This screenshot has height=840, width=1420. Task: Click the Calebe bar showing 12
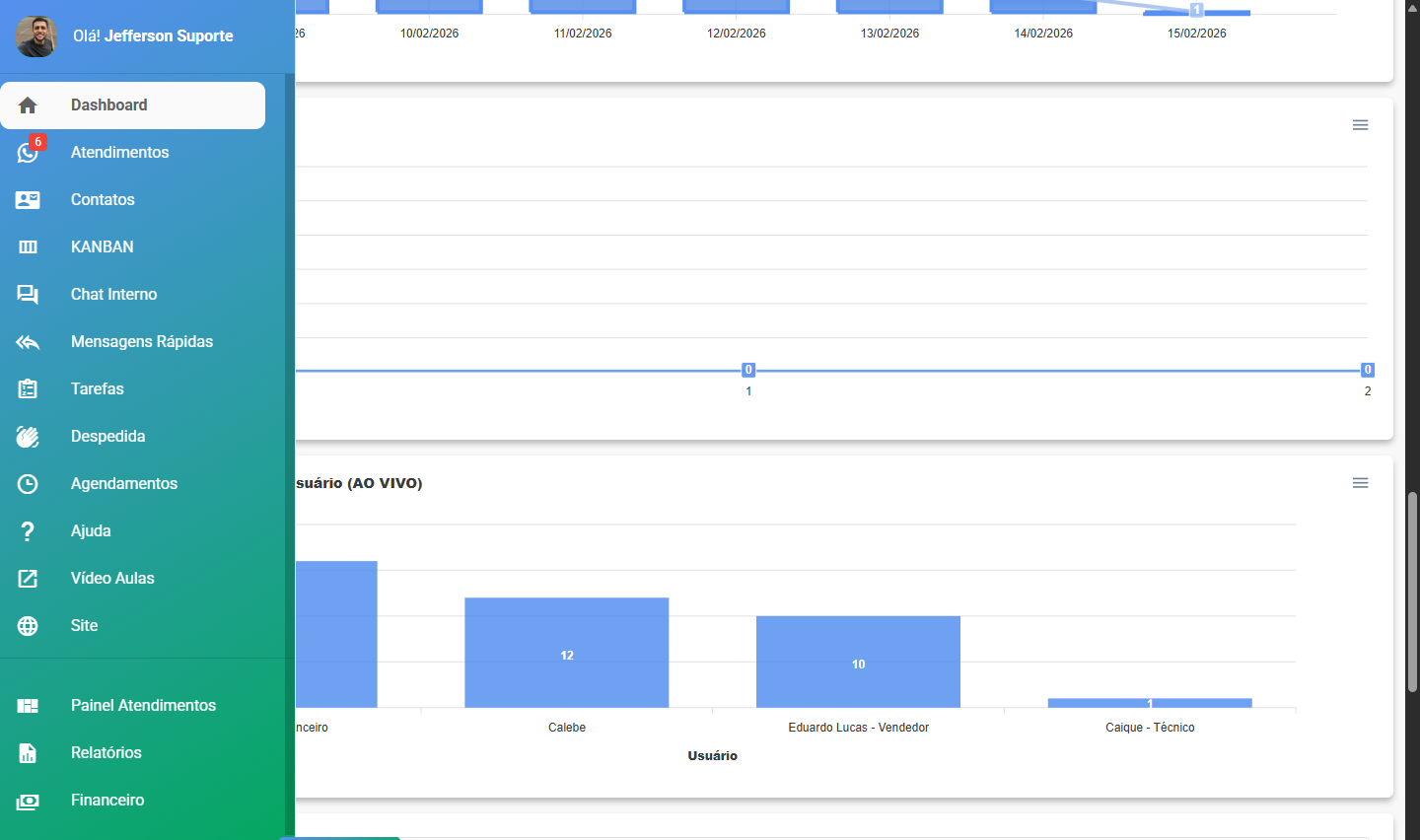(567, 652)
